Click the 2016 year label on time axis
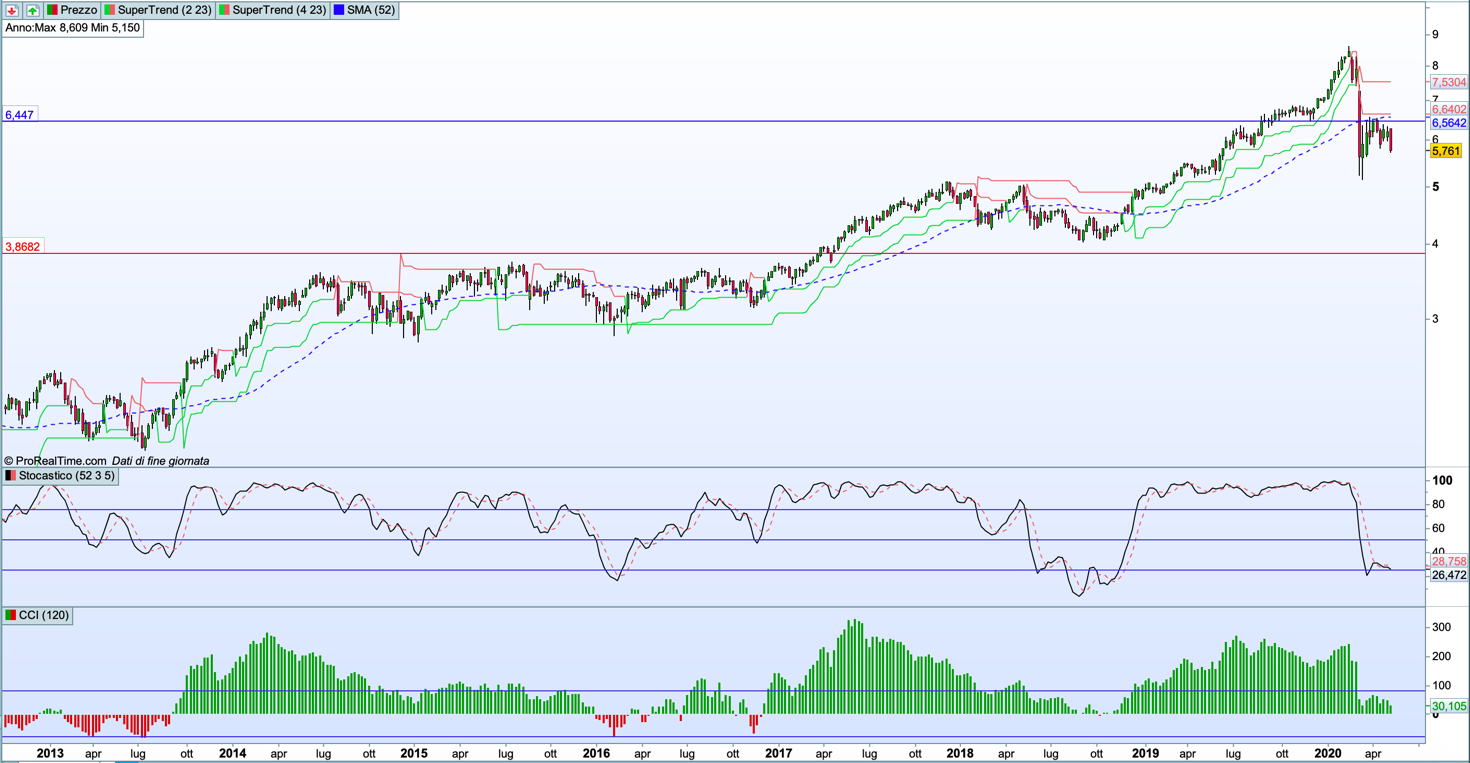 click(596, 753)
